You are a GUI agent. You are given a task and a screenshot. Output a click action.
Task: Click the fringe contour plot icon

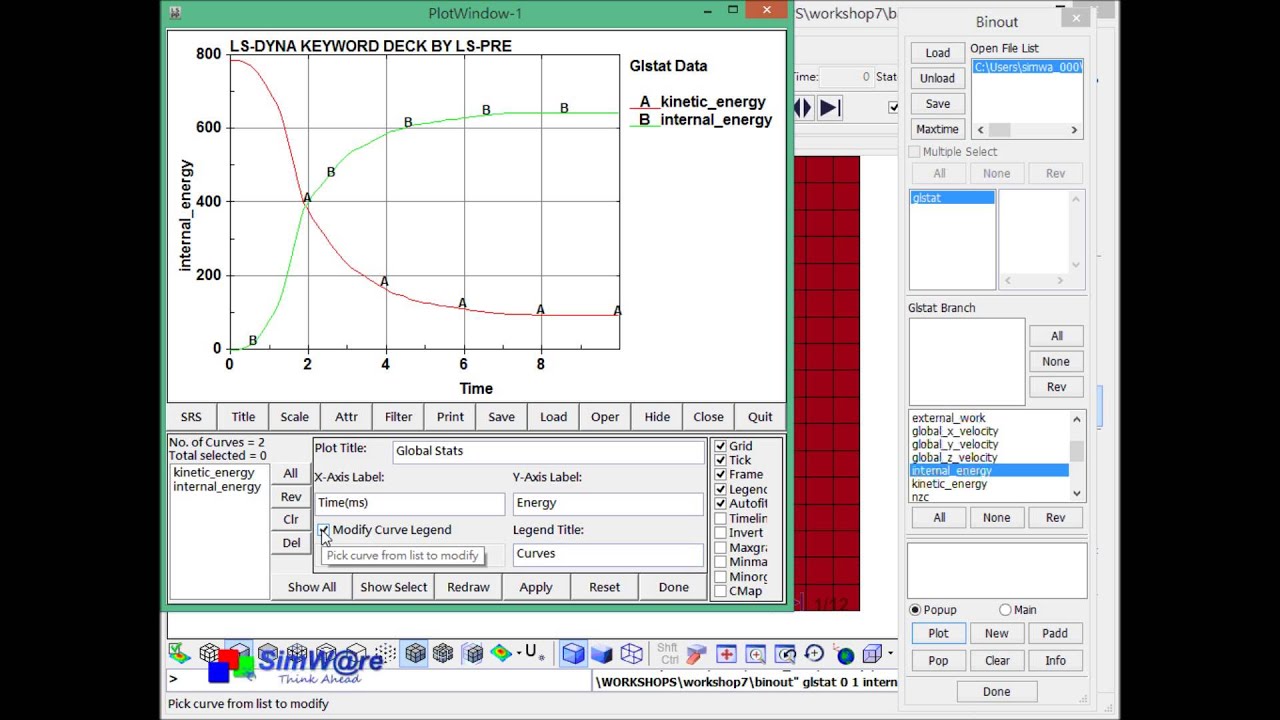click(x=501, y=654)
